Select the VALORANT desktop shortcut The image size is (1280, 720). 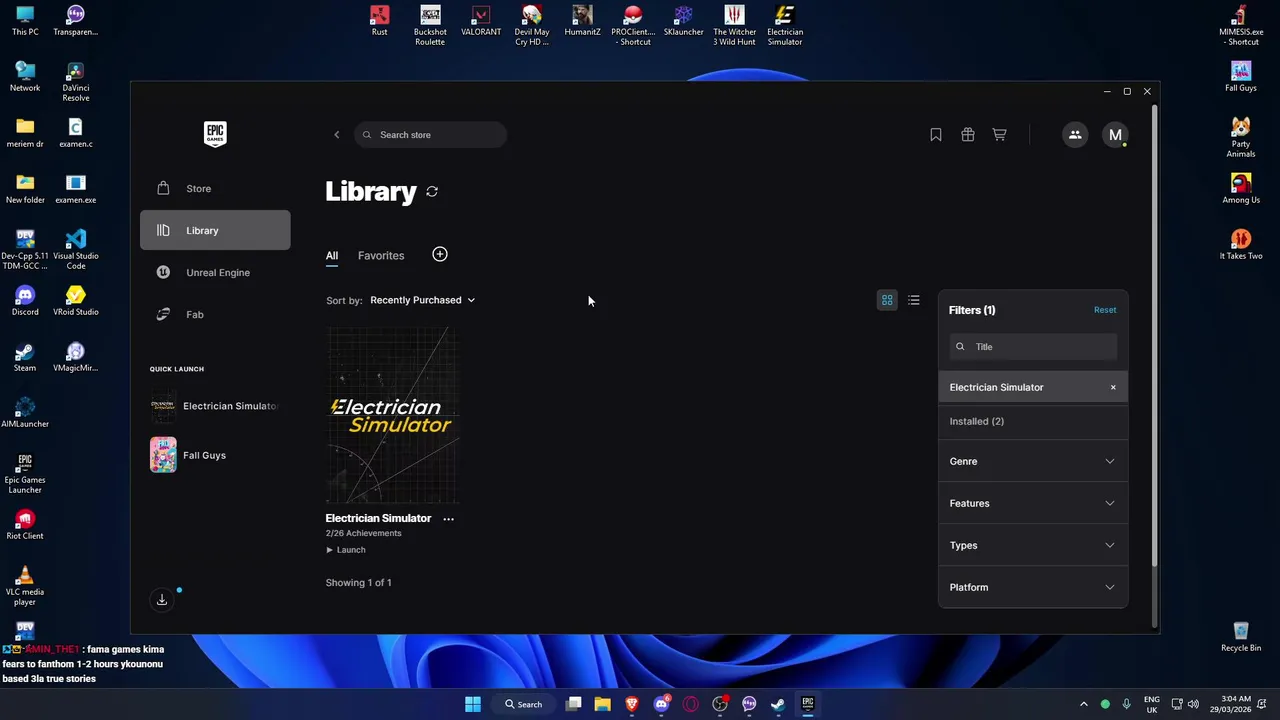coord(481,22)
